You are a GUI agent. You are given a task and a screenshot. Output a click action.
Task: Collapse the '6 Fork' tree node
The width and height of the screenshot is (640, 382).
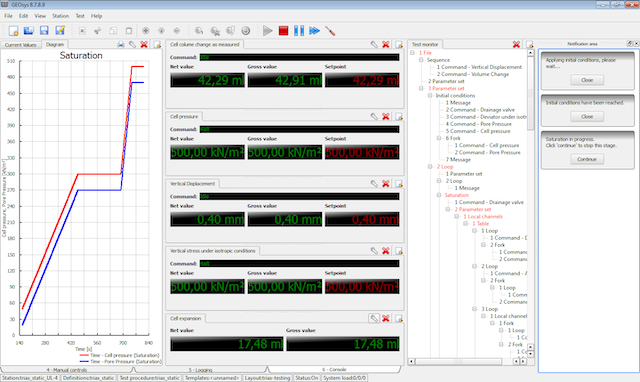click(x=439, y=138)
